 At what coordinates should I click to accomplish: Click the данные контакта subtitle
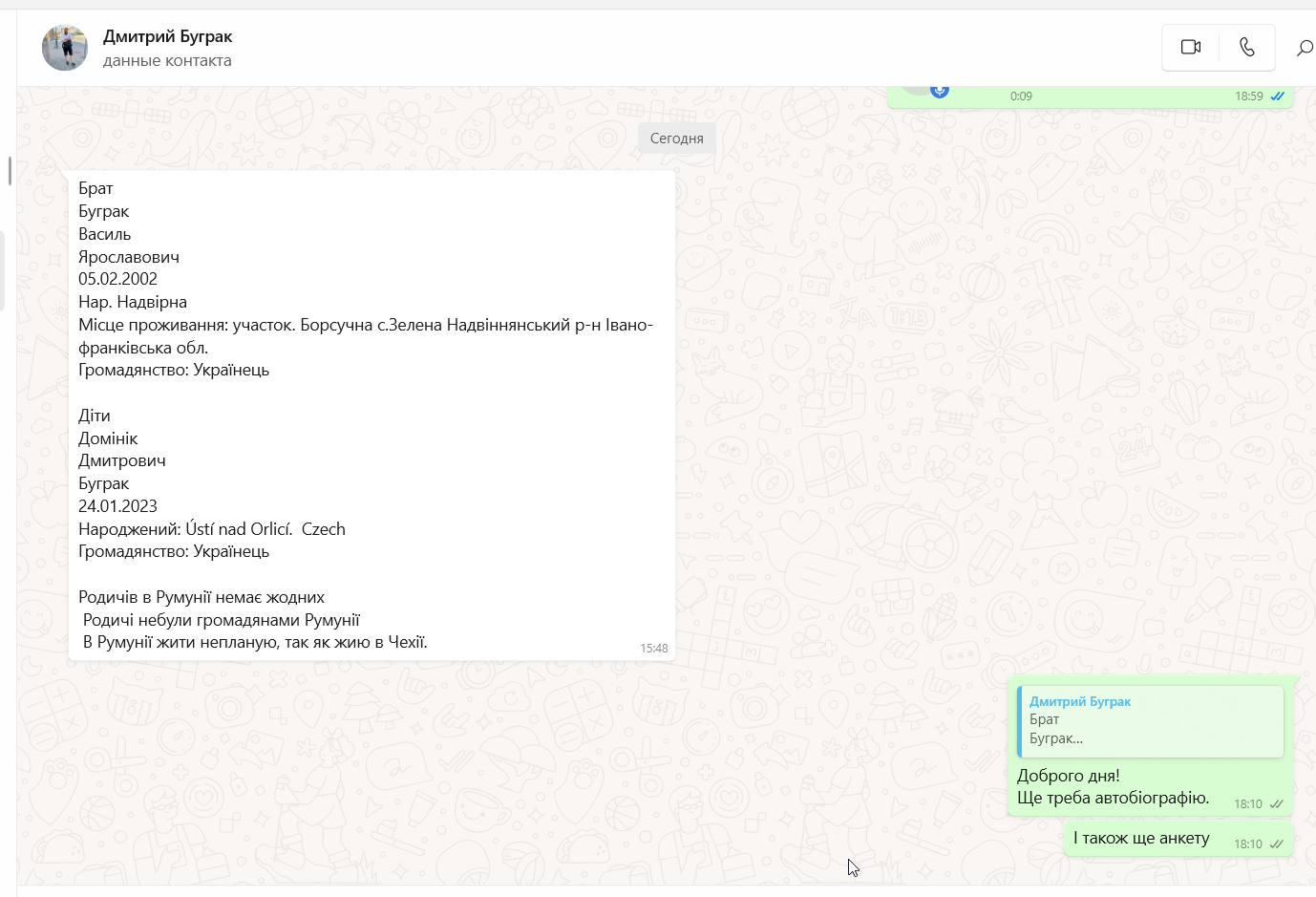167,60
